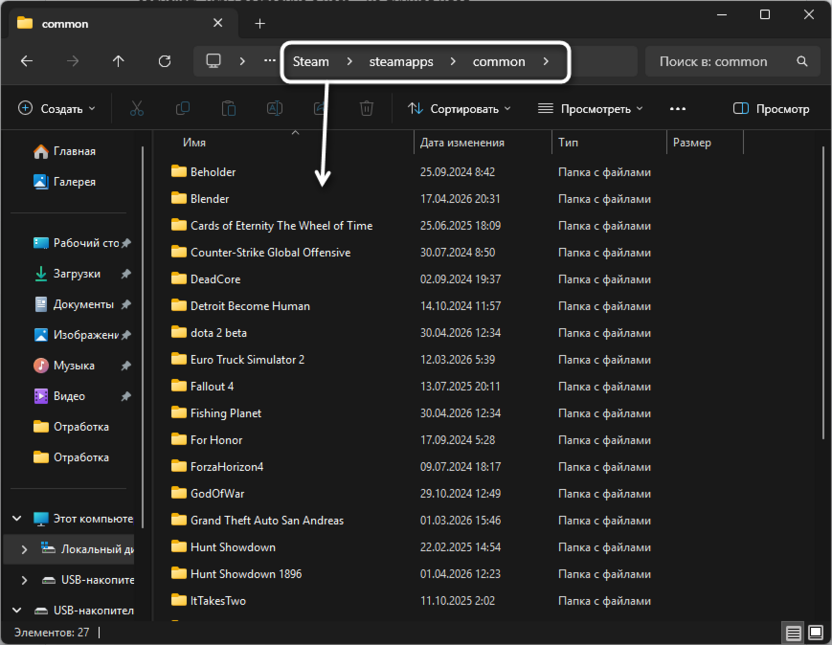This screenshot has height=645, width=832.
Task: Open Галерея in the sidebar
Action: tap(64, 181)
